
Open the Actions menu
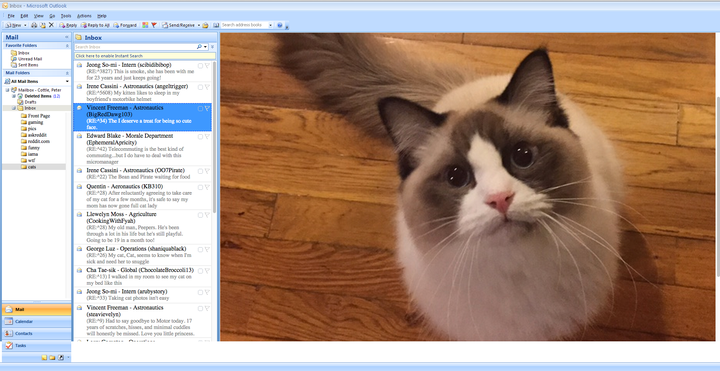pyautogui.click(x=84, y=16)
